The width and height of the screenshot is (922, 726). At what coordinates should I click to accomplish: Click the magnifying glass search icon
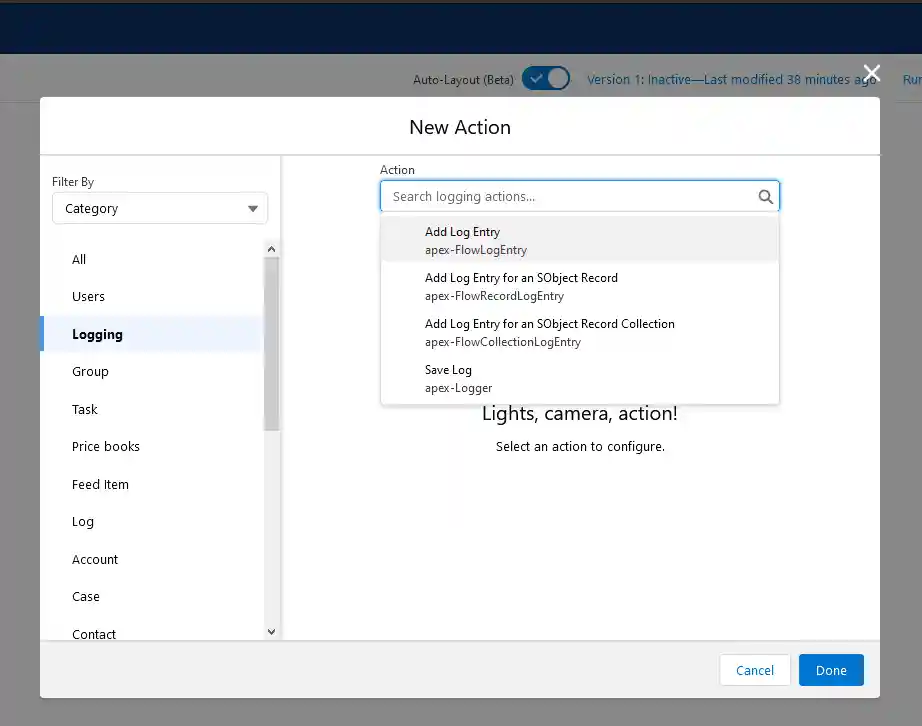point(766,196)
